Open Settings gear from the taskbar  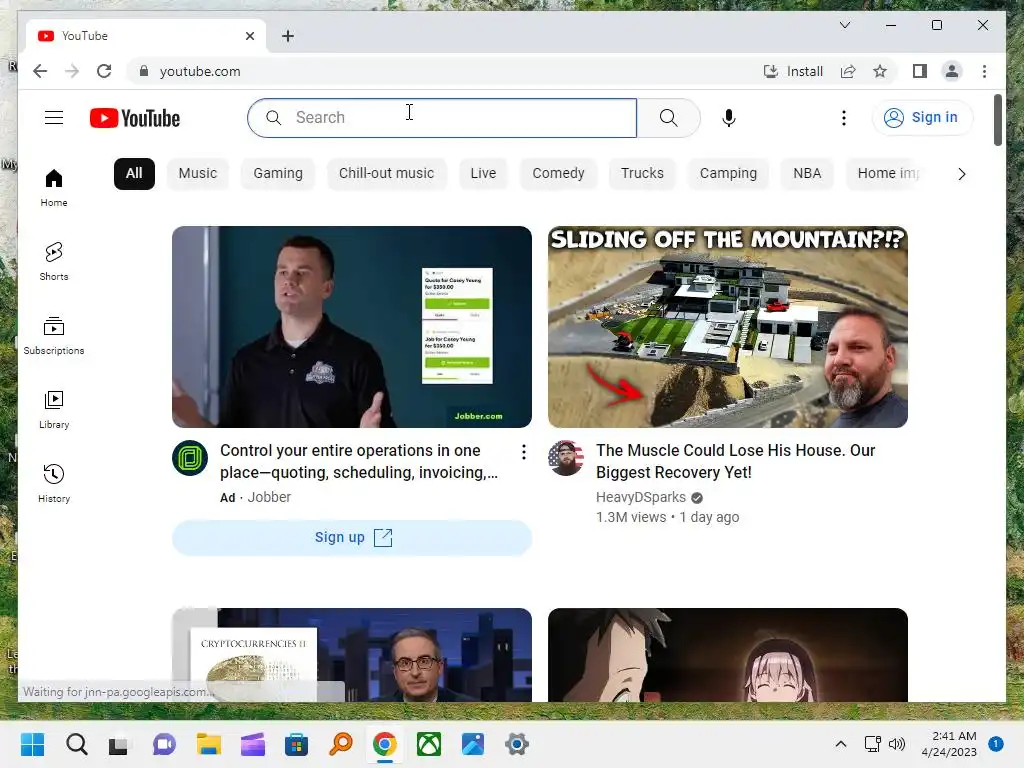coord(517,744)
